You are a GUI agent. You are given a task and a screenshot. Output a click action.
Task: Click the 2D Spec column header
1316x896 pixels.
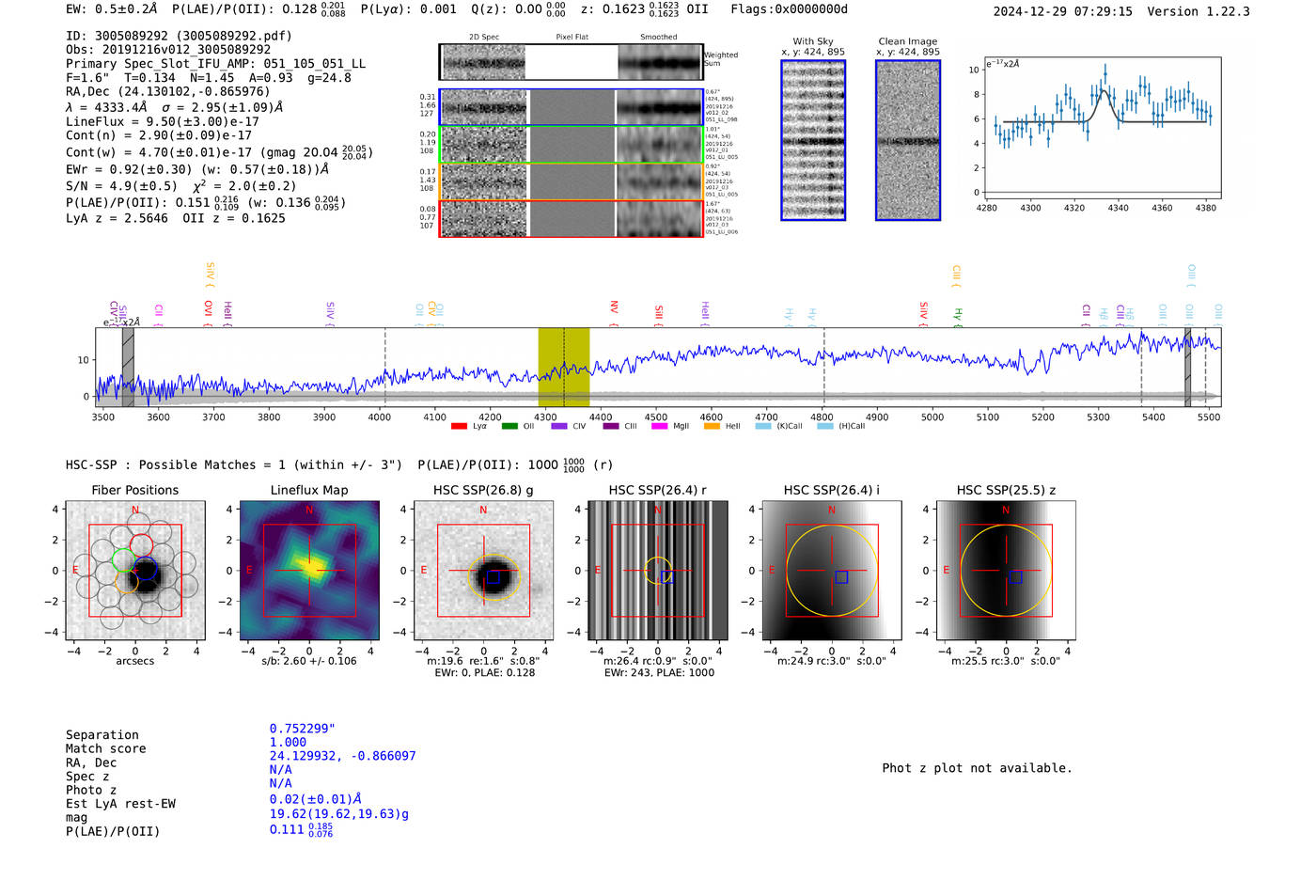point(484,38)
